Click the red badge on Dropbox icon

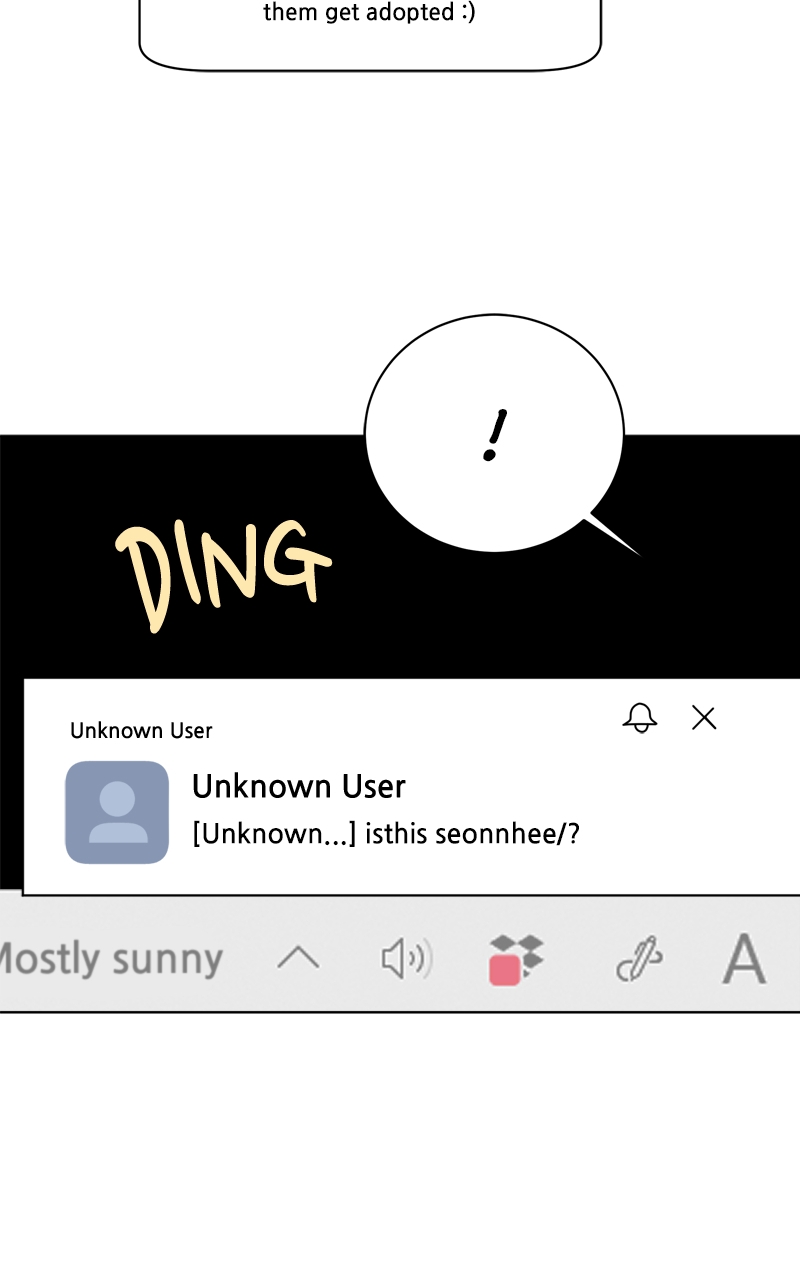pyautogui.click(x=503, y=969)
